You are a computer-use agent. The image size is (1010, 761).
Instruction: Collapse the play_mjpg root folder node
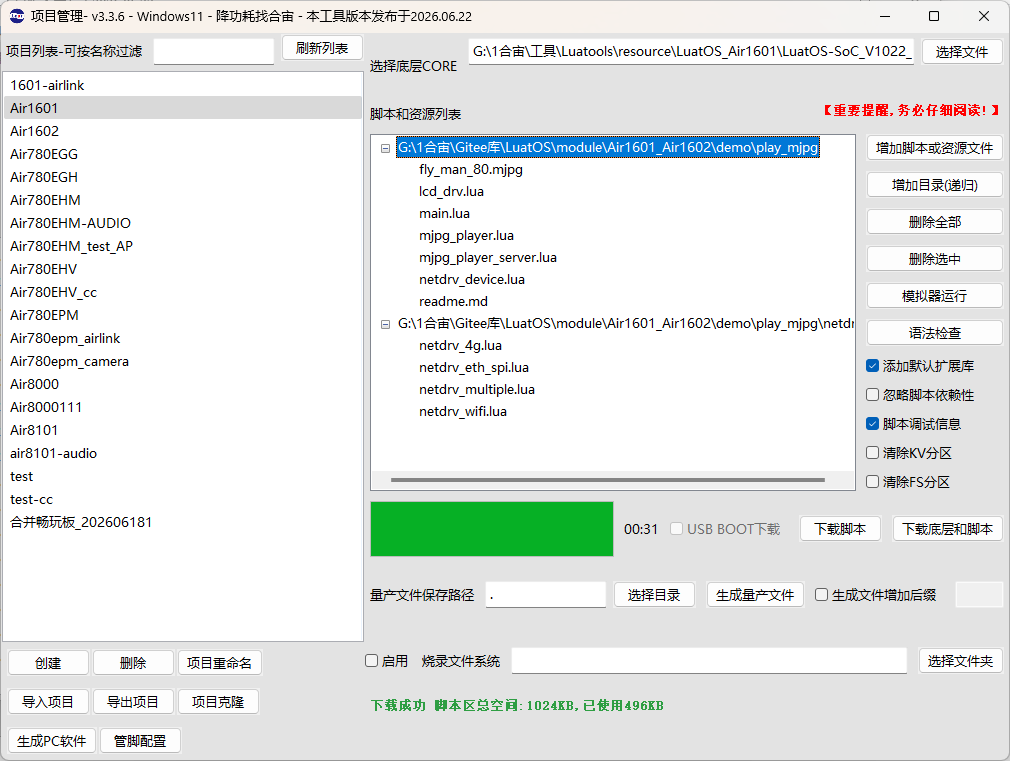click(x=385, y=148)
